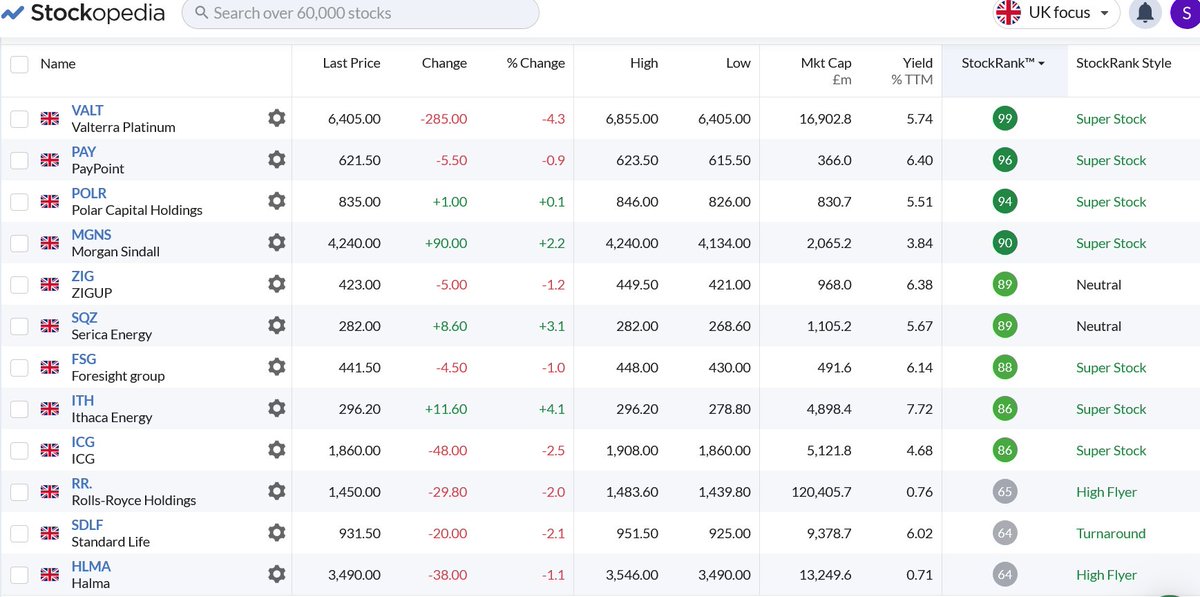Tick the checkbox for VALT row
Viewport: 1200px width, 597px height.
tap(19, 119)
